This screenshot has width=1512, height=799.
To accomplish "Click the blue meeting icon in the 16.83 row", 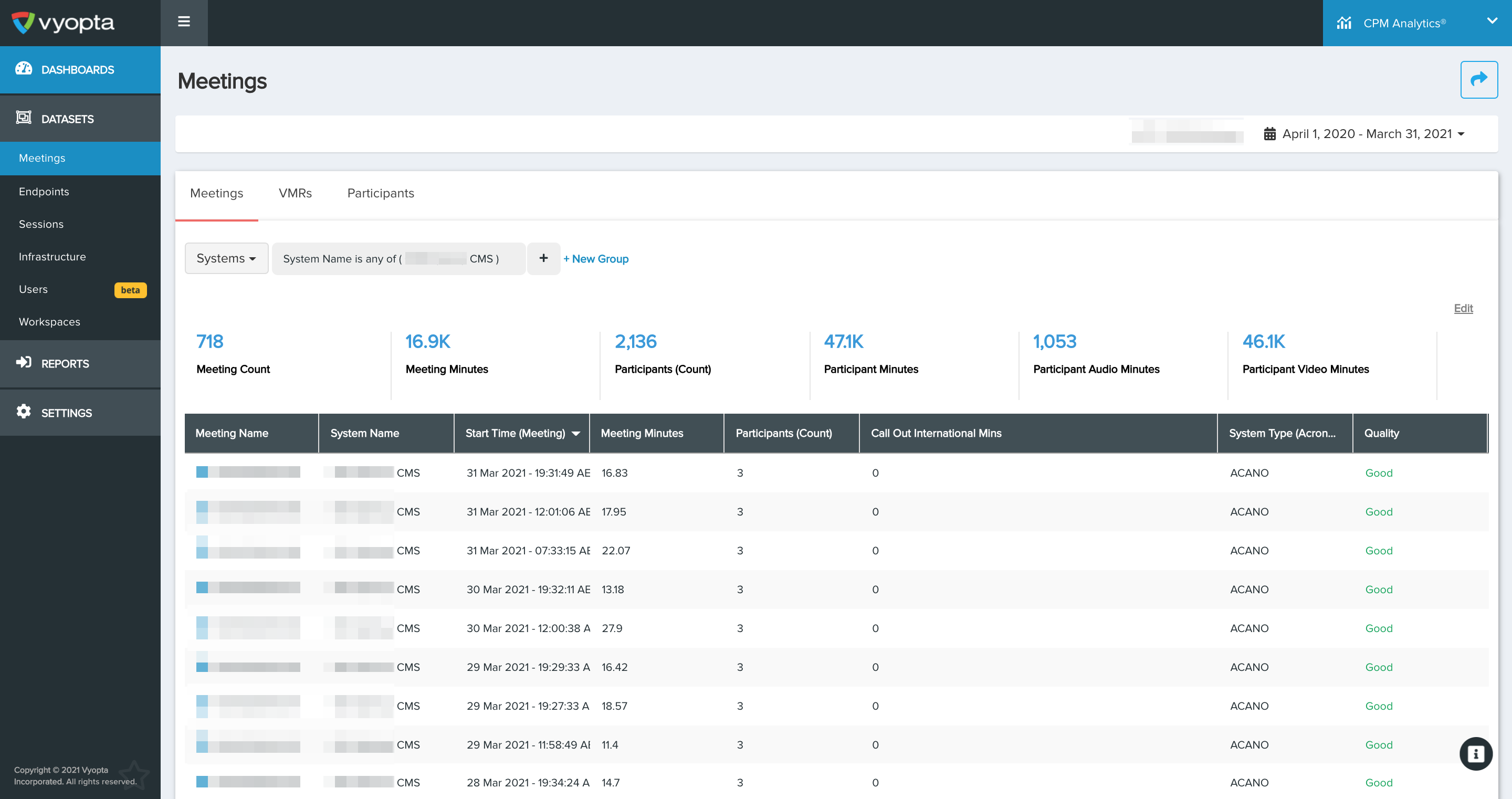I will coord(202,472).
